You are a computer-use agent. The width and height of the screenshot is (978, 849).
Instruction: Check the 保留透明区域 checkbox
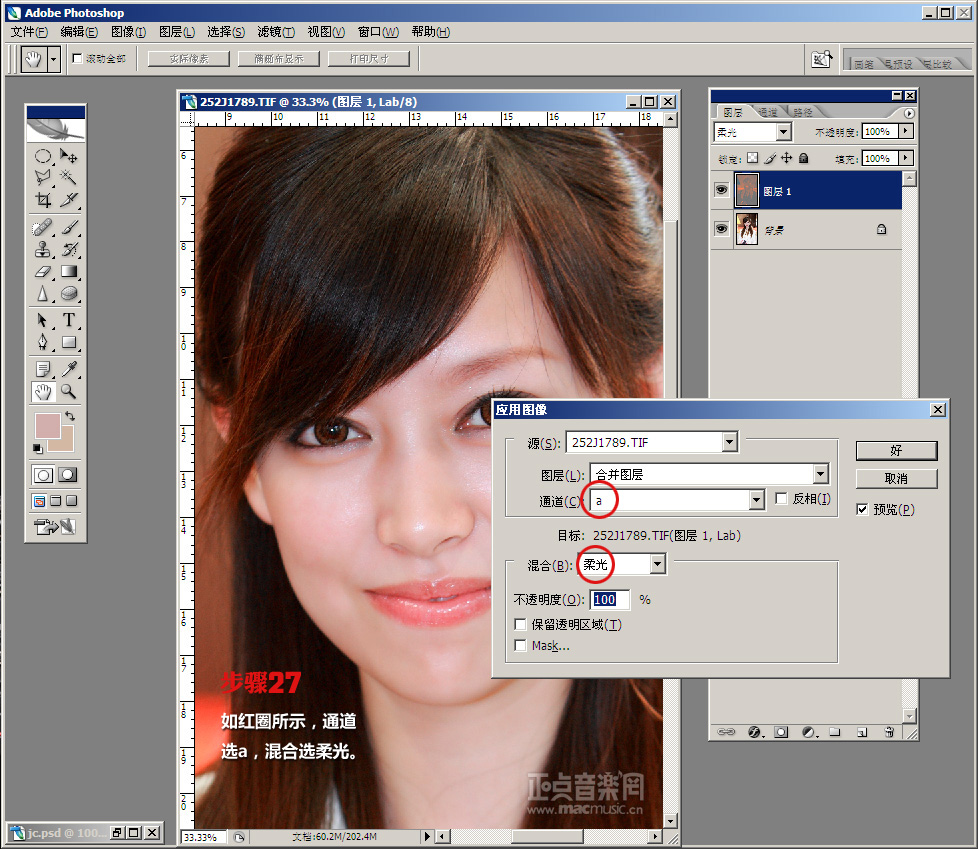pyautogui.click(x=520, y=624)
